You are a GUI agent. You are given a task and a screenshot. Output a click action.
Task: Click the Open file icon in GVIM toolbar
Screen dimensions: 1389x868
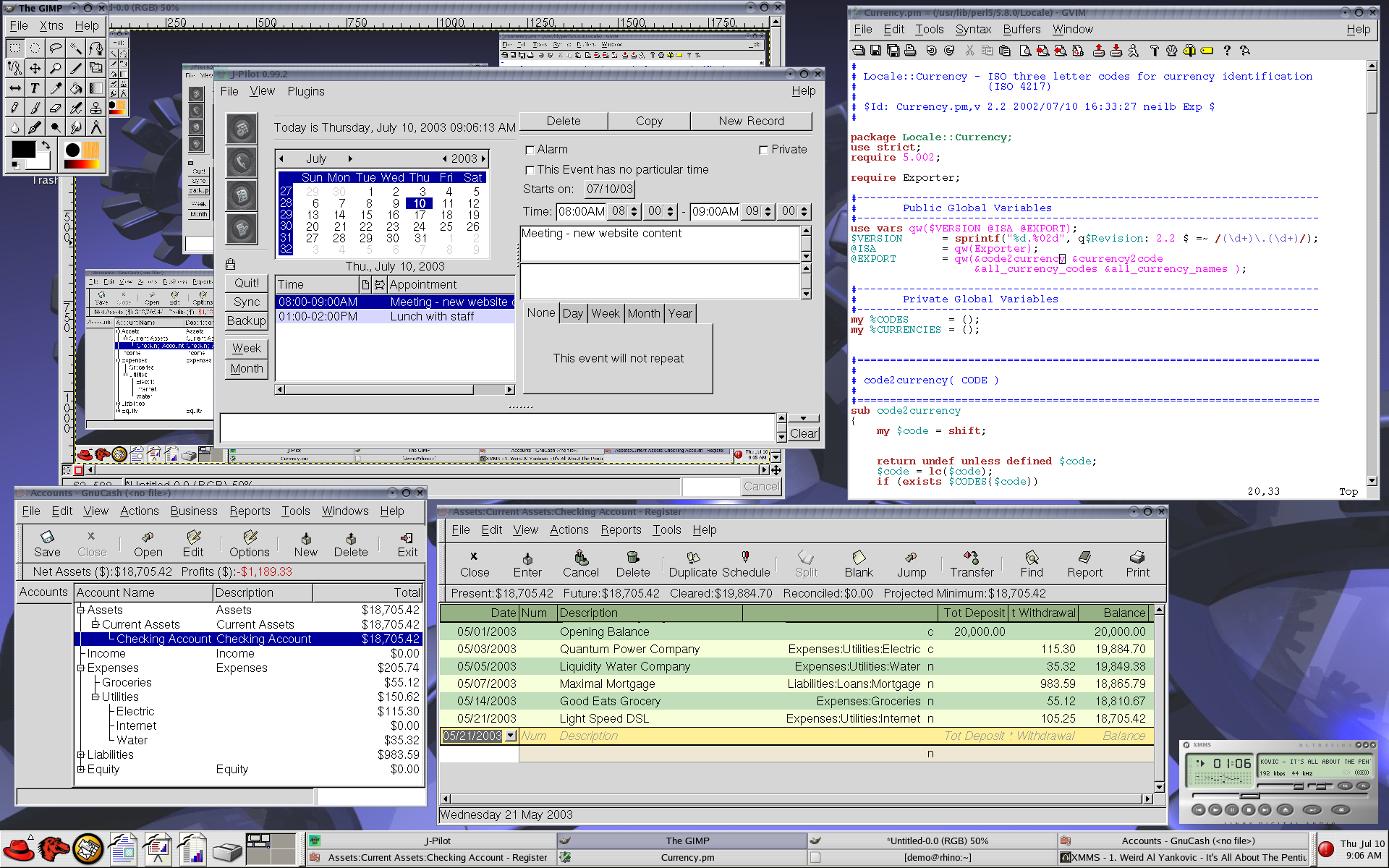point(858,51)
